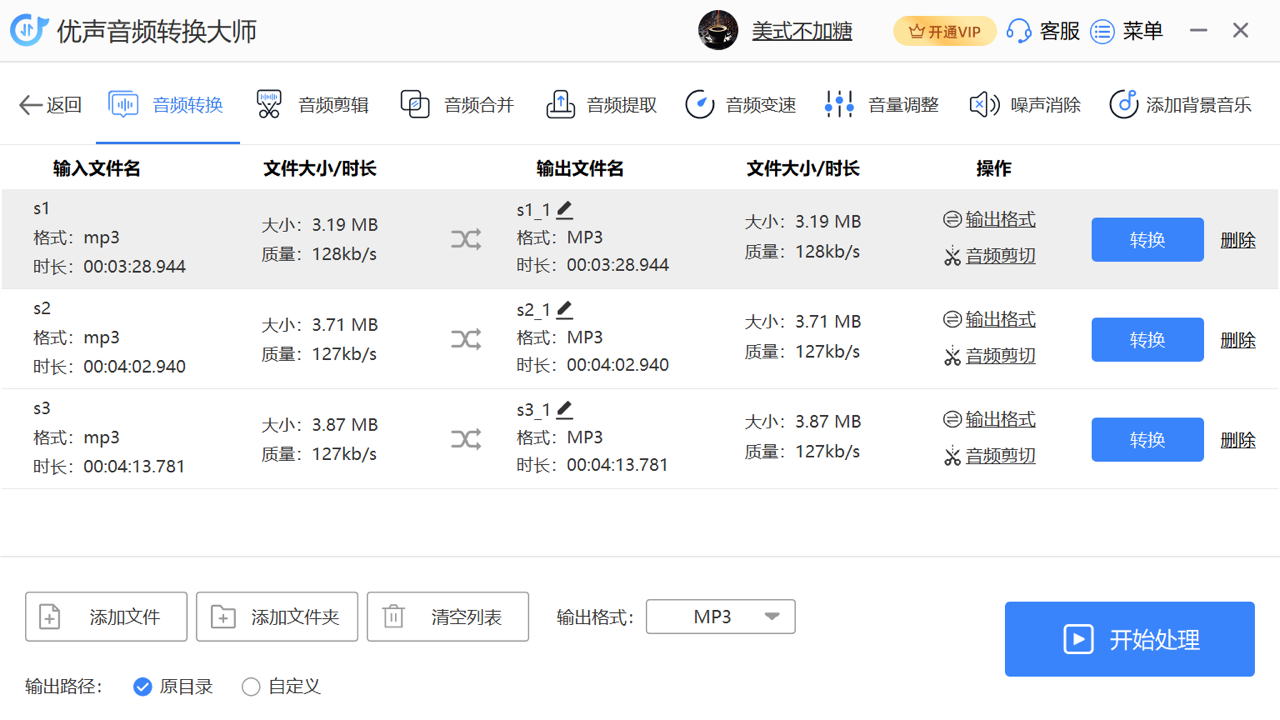
Task: Delete the s2 file via 删除 link
Action: 1237,340
